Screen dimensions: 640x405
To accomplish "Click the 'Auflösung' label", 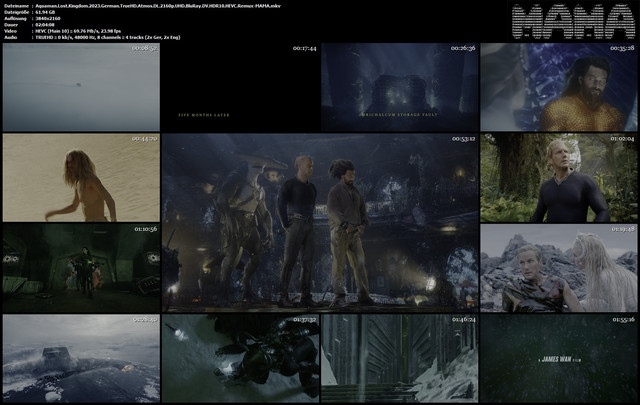I will click(15, 18).
